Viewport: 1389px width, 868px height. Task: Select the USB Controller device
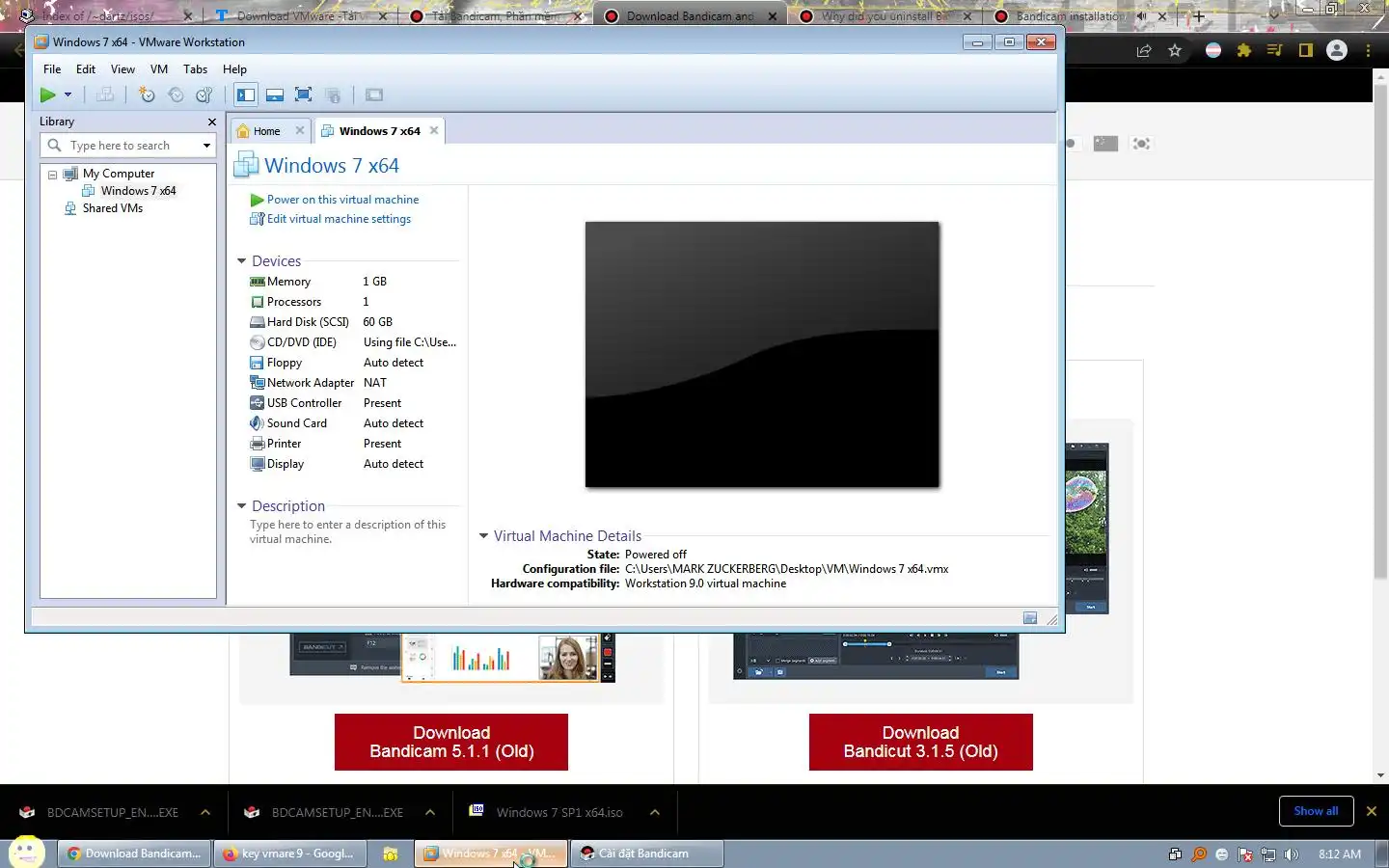pos(353,403)
